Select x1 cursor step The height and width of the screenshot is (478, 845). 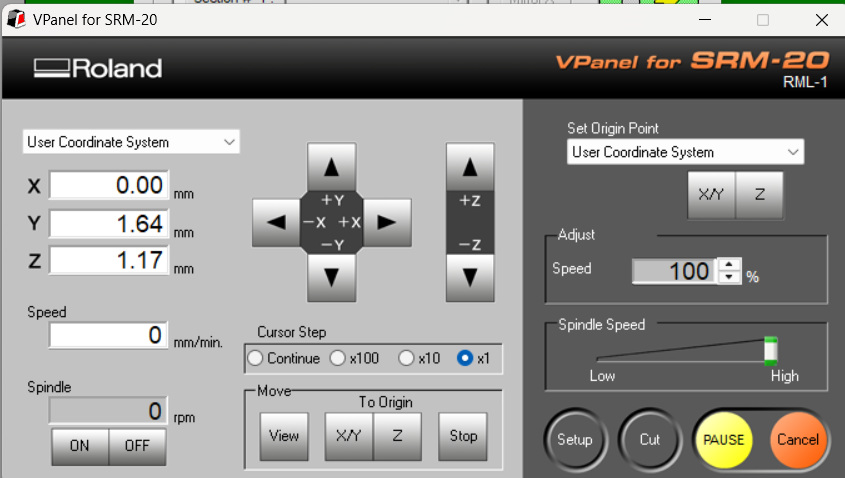(x=473, y=358)
